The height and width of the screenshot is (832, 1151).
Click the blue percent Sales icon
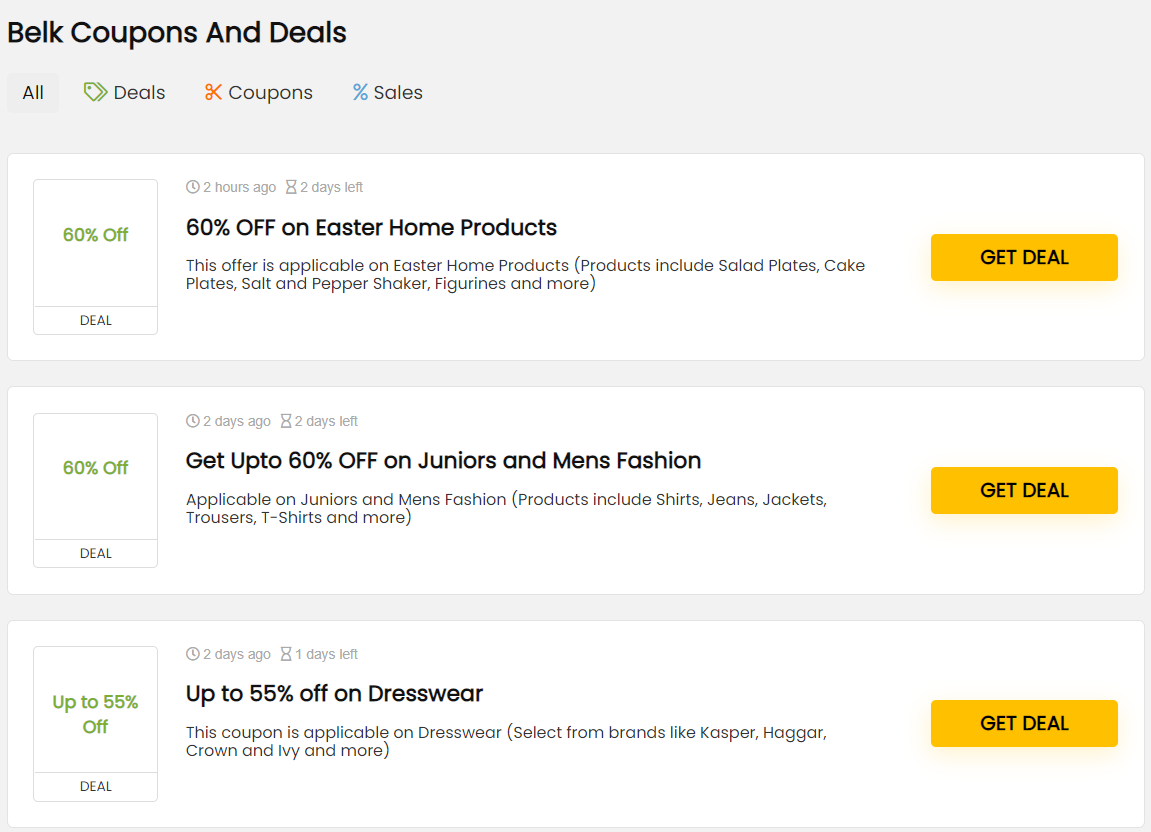click(x=360, y=93)
